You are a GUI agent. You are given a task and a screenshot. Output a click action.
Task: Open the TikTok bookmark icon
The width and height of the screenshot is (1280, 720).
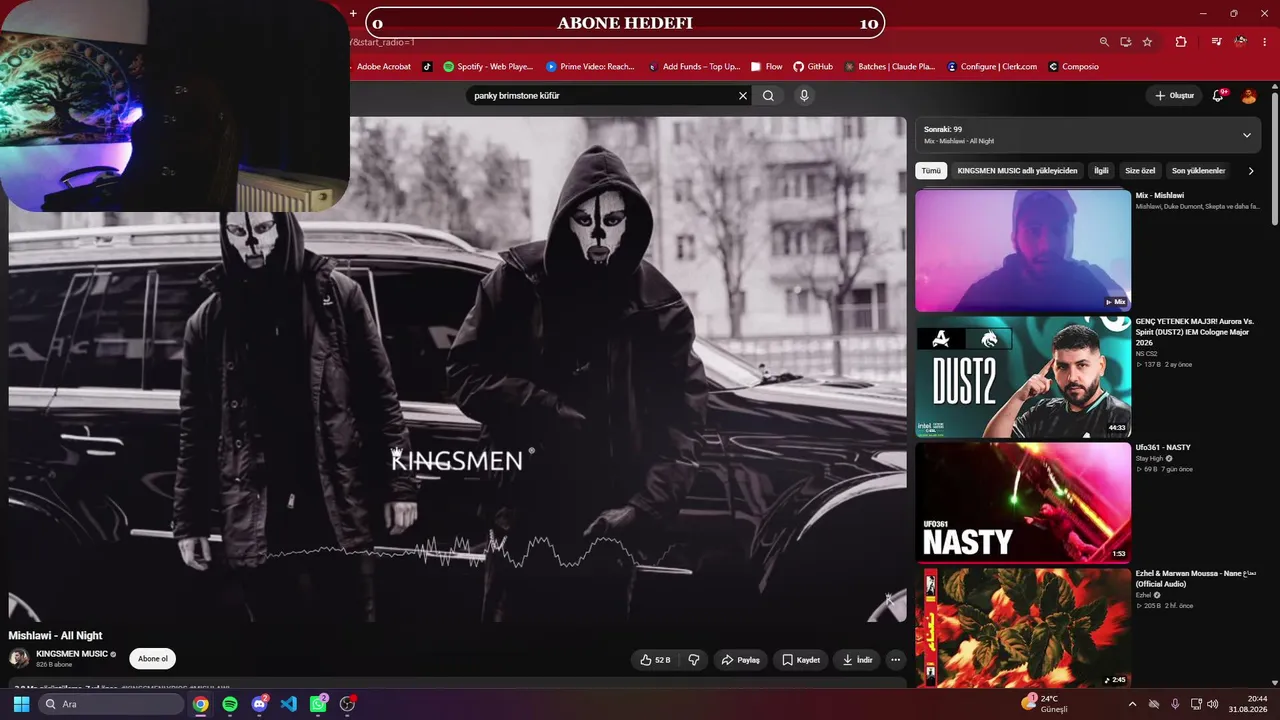(x=427, y=67)
